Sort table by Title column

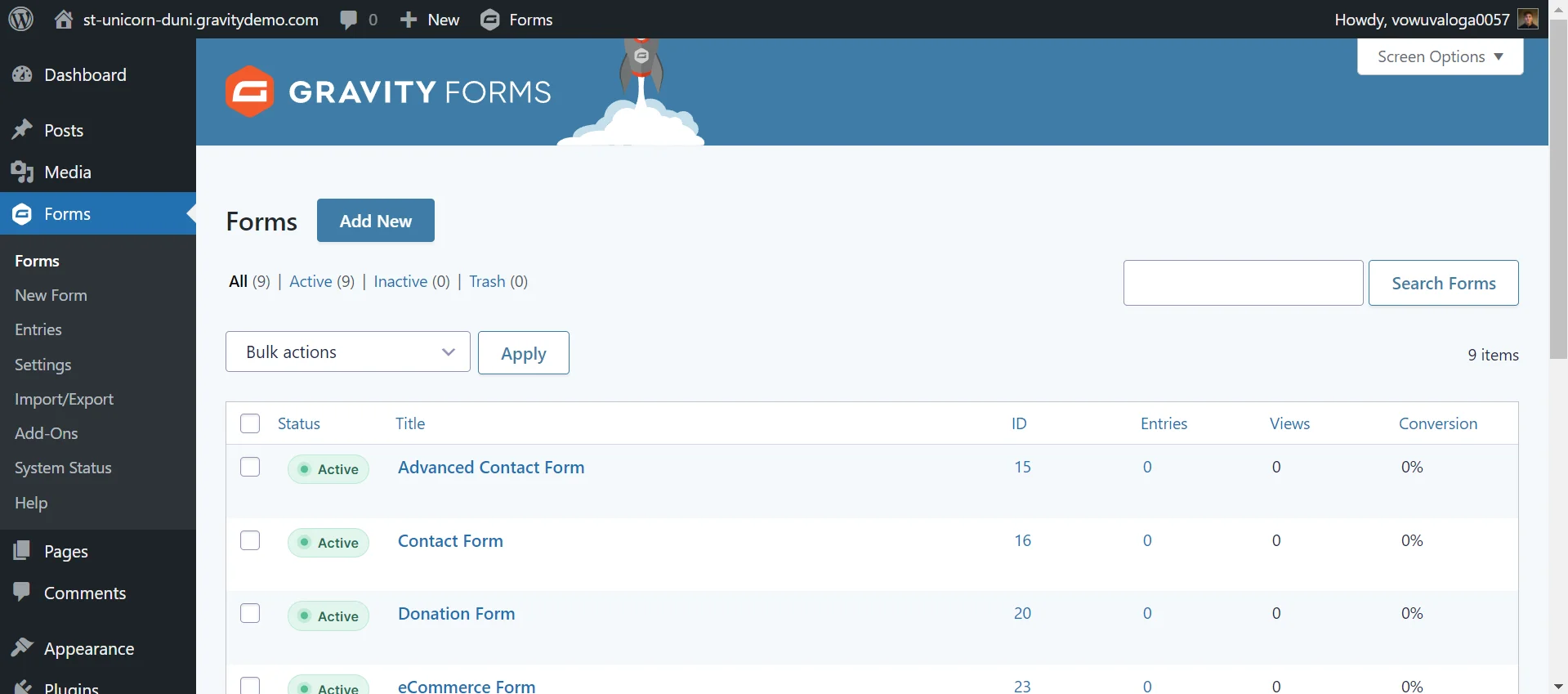[x=410, y=423]
